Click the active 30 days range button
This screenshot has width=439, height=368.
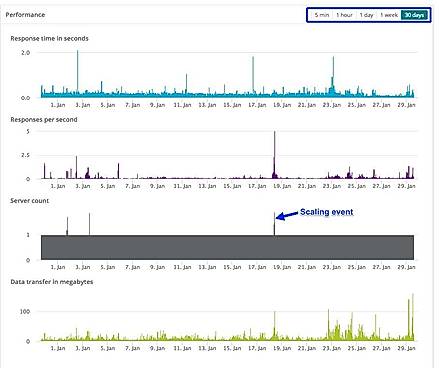point(414,15)
